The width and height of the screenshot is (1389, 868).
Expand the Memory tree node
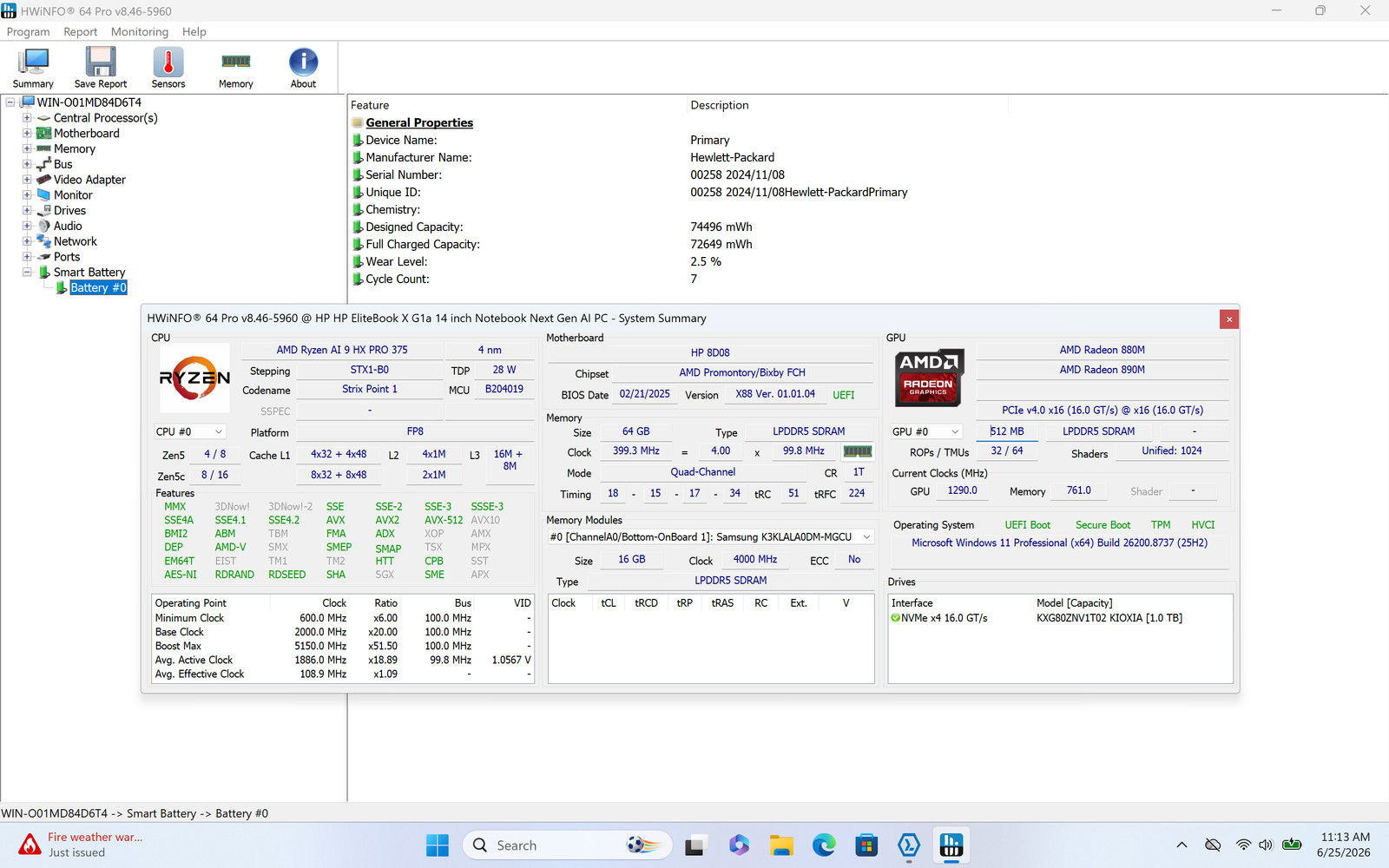27,149
